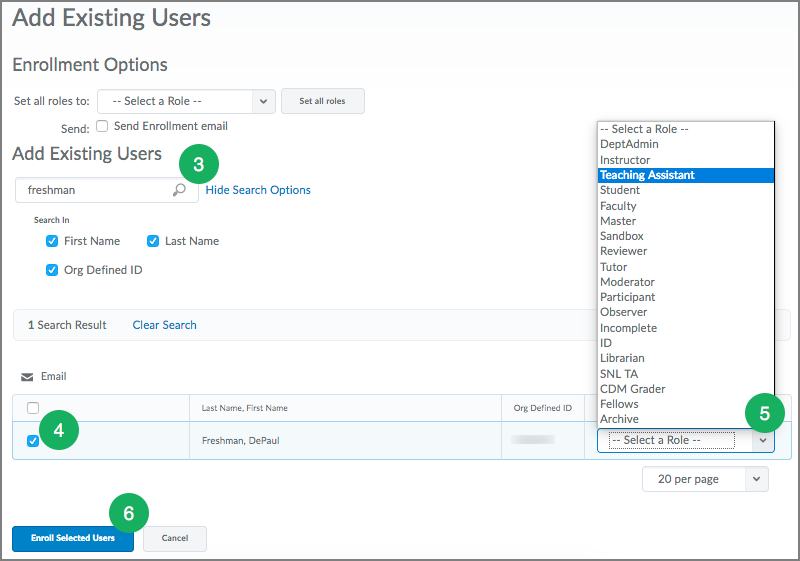
Task: Check the select-all checkbox in the table header
Action: 33,408
